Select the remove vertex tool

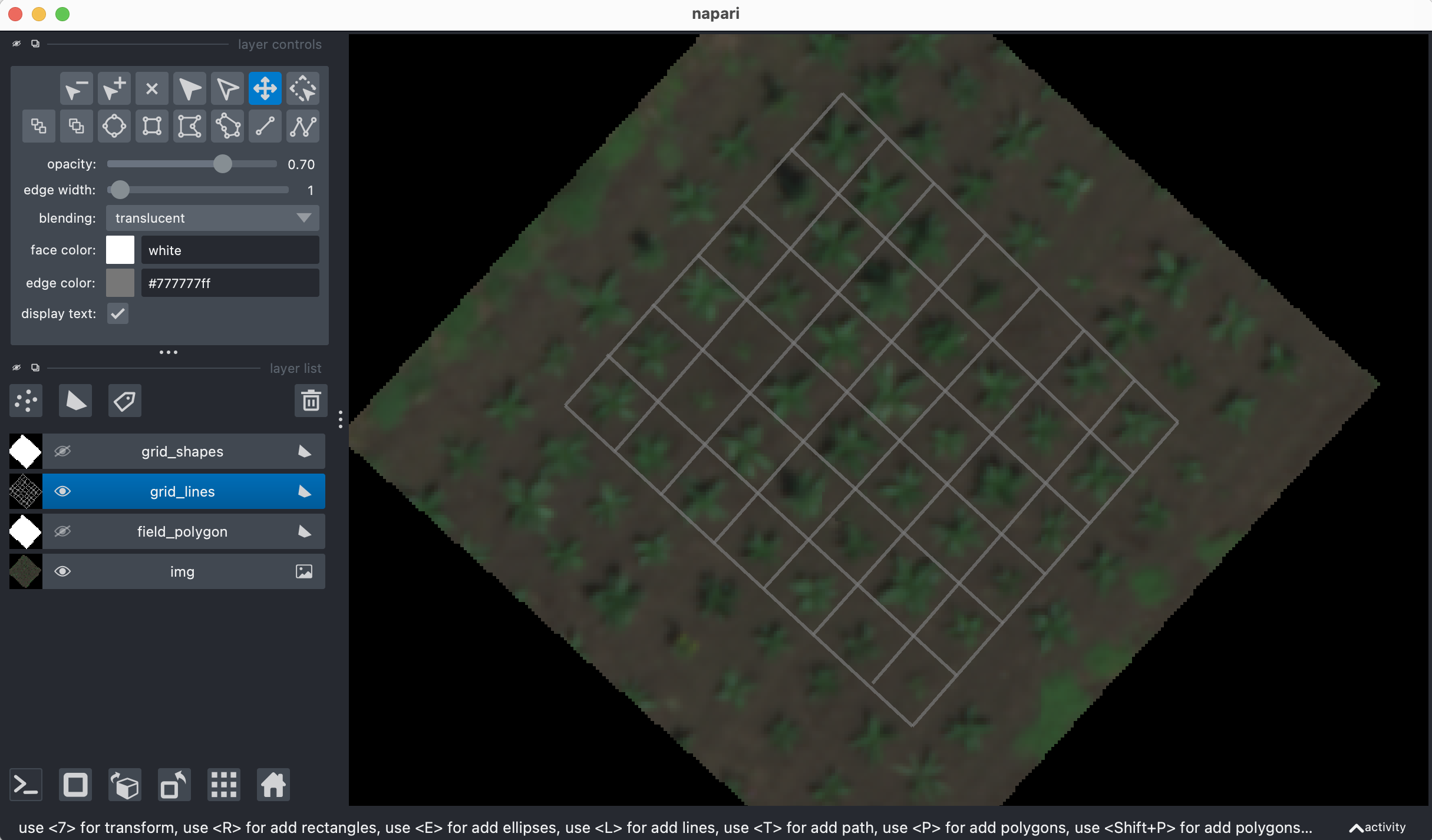[x=76, y=89]
